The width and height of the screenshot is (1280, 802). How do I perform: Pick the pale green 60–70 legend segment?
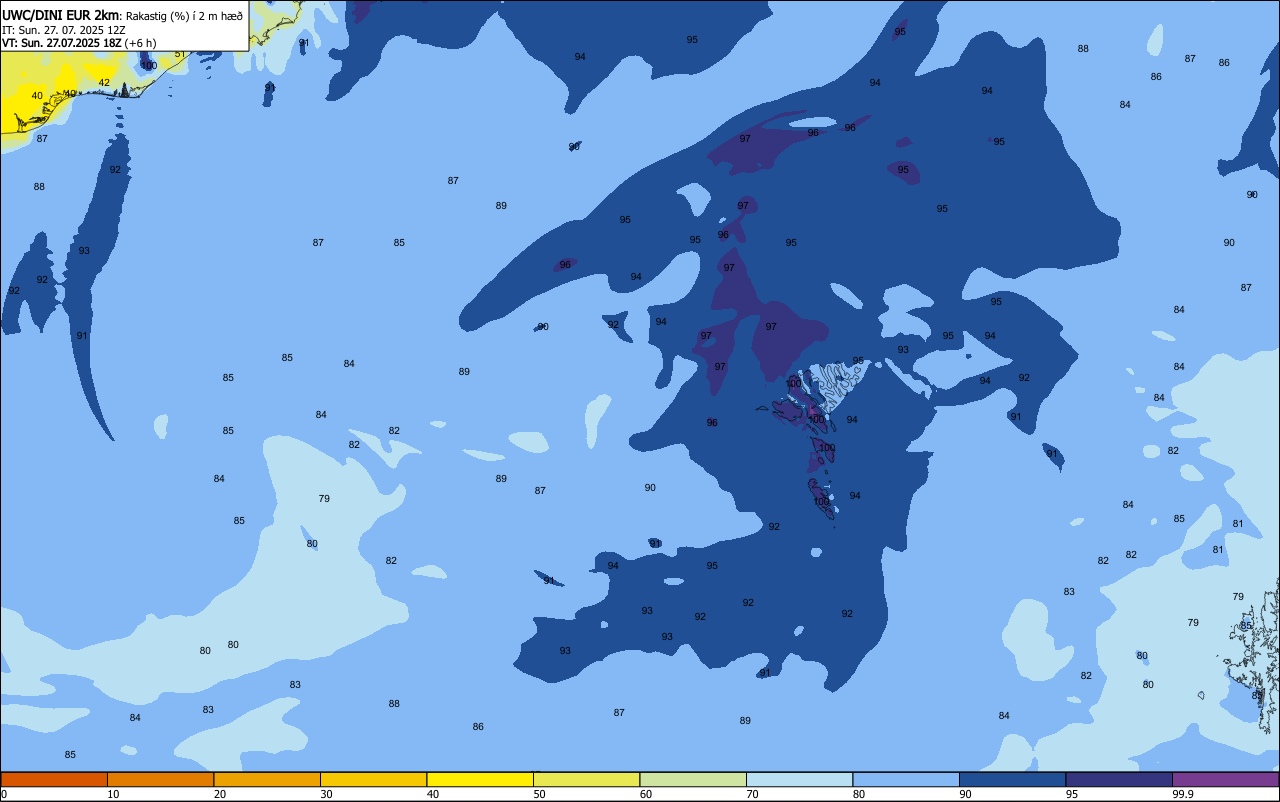693,779
